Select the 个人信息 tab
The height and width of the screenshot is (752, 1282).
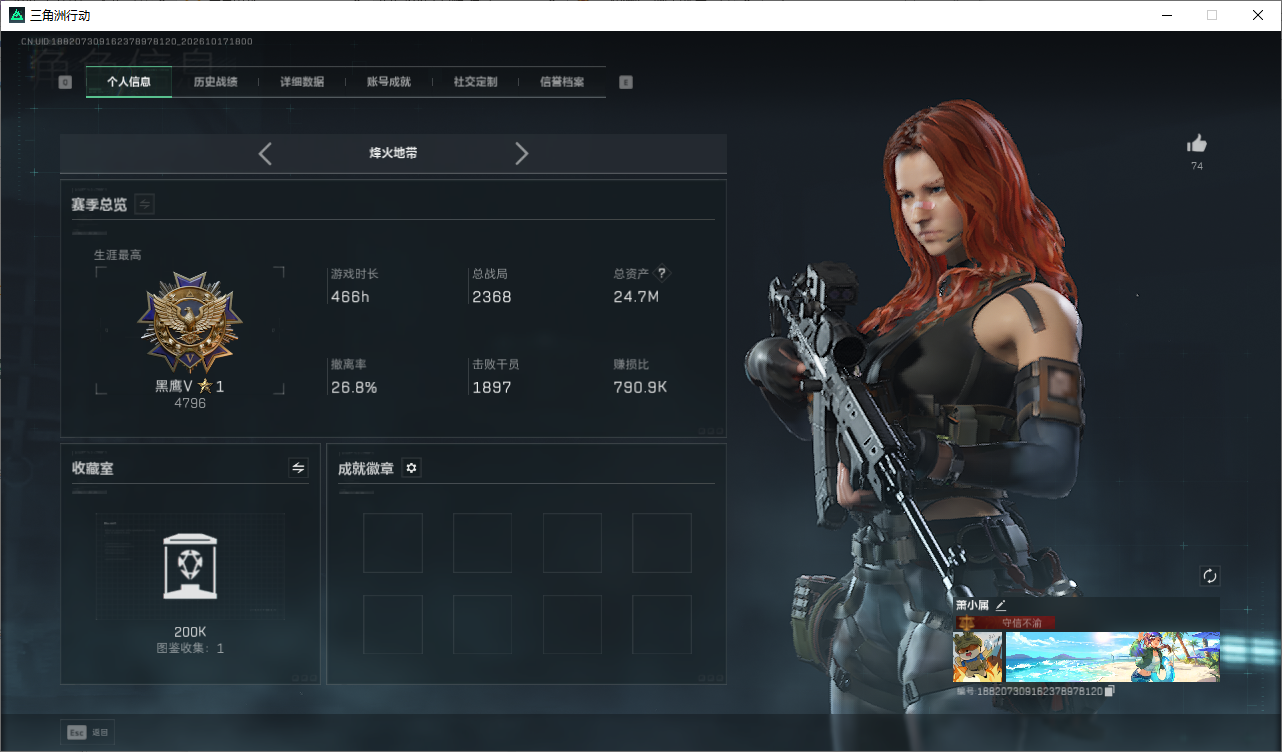pos(129,82)
